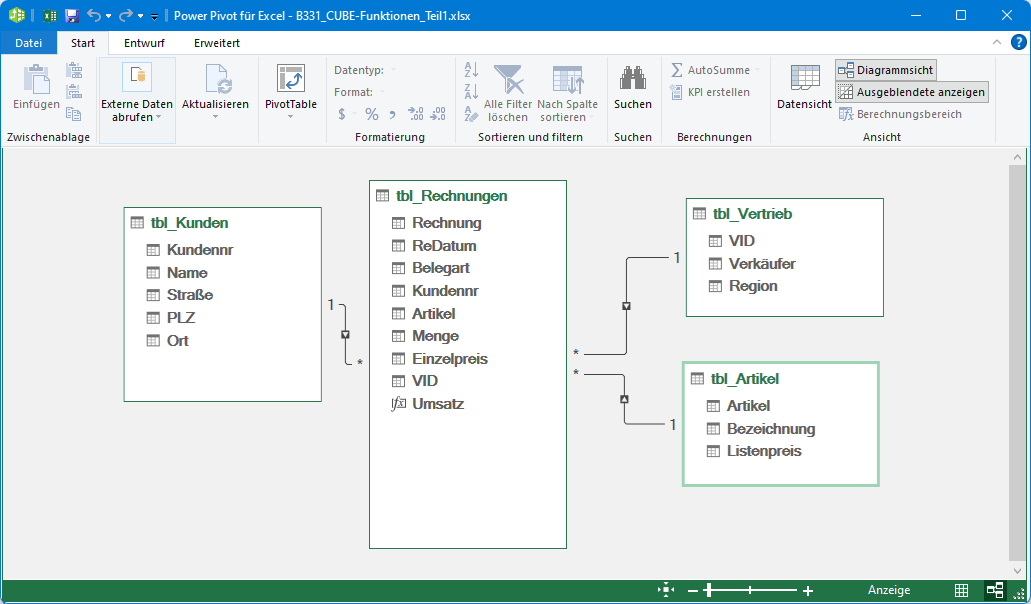This screenshot has height=604, width=1031.
Task: Click the save icon in title bar
Action: pos(71,16)
